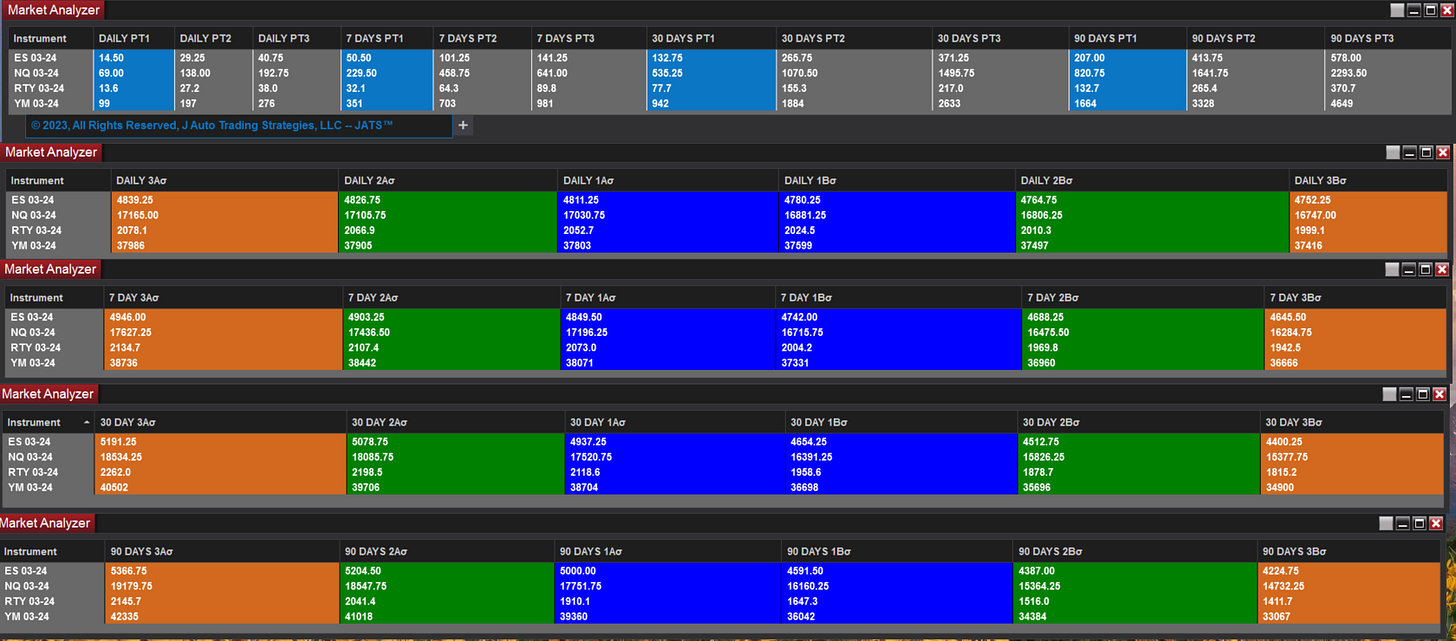Maximize the DAILY PT1 Market Analyzer window
The image size is (1456, 641).
pyautogui.click(x=1431, y=10)
